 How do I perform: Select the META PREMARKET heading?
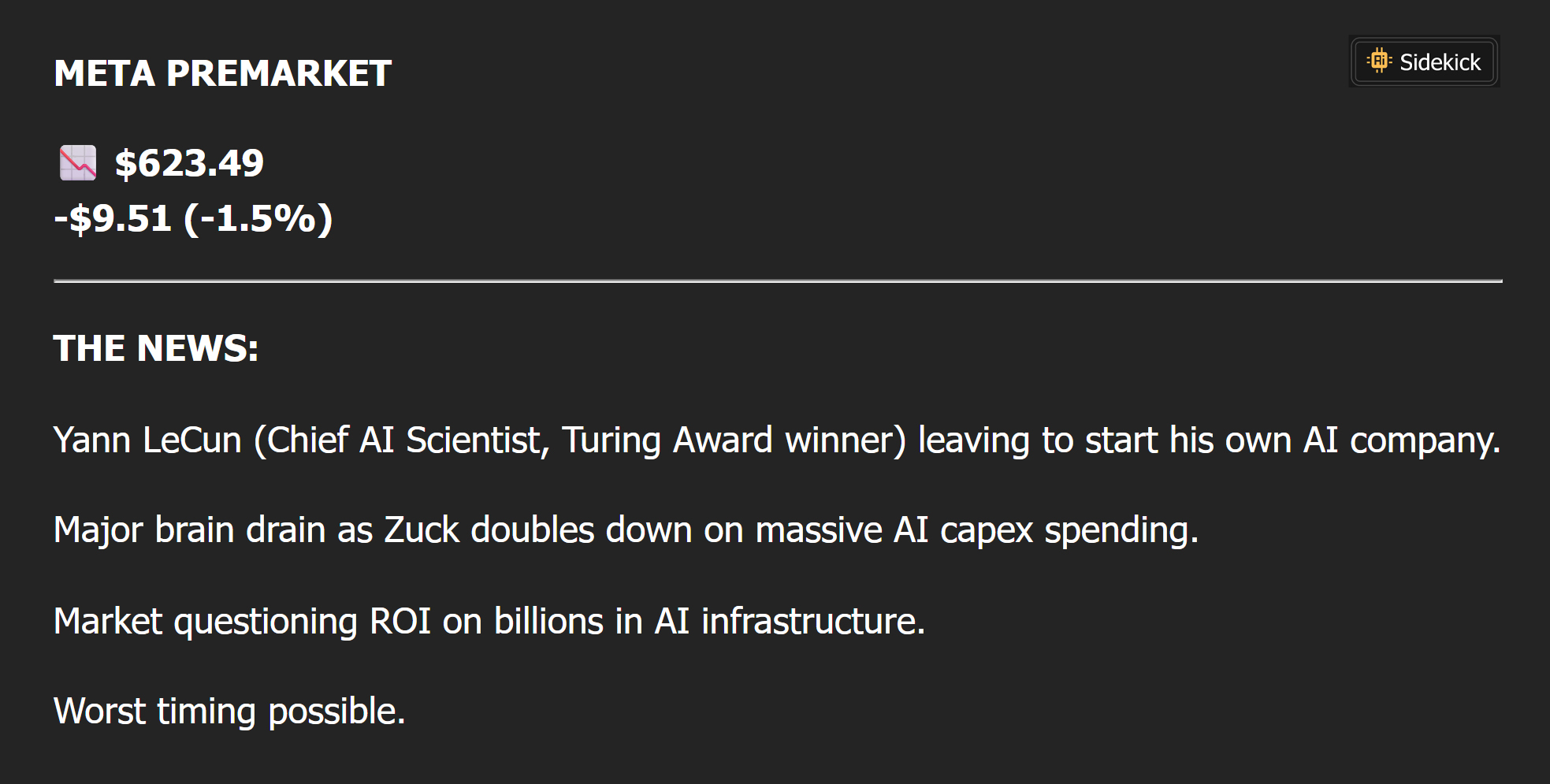click(222, 74)
